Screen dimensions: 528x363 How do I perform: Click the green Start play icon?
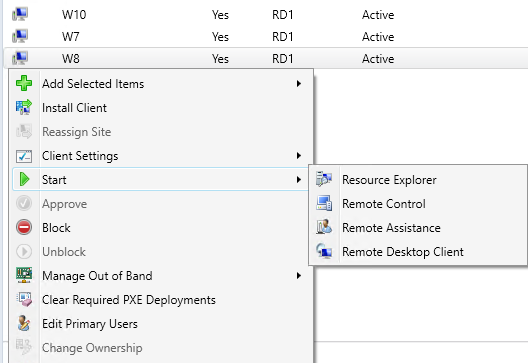(24, 179)
